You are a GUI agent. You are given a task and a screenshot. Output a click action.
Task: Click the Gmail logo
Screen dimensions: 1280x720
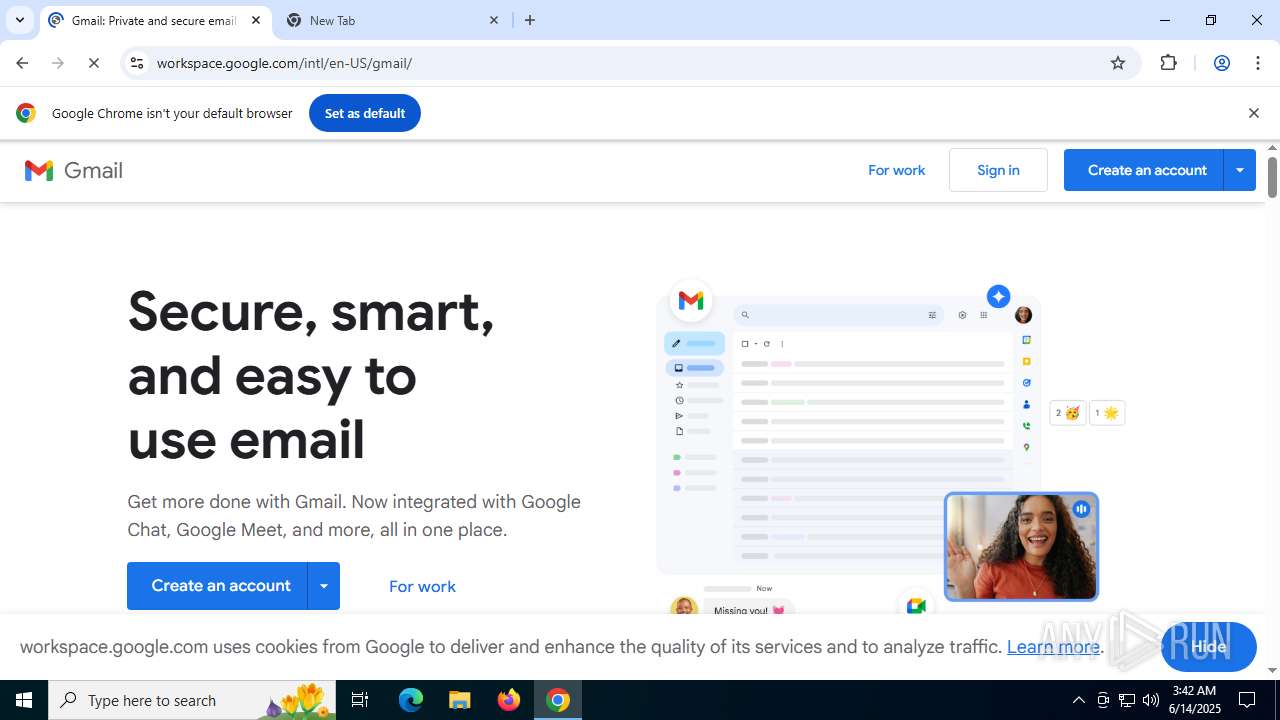[74, 170]
